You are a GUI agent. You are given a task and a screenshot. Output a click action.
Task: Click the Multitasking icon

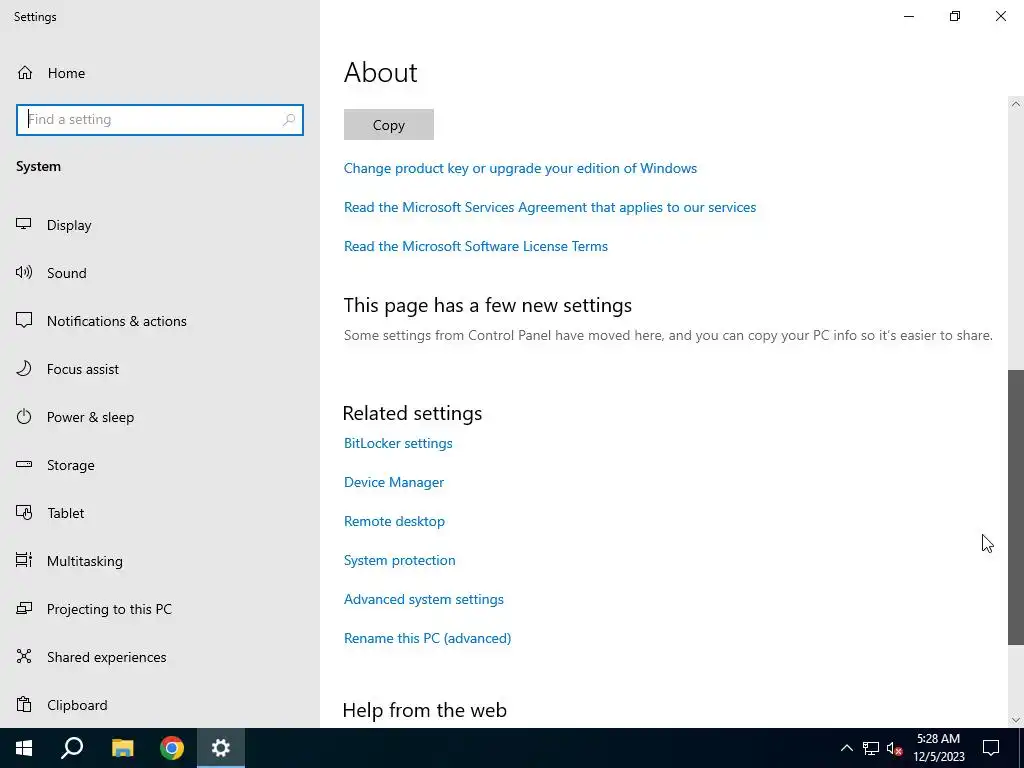(x=24, y=560)
